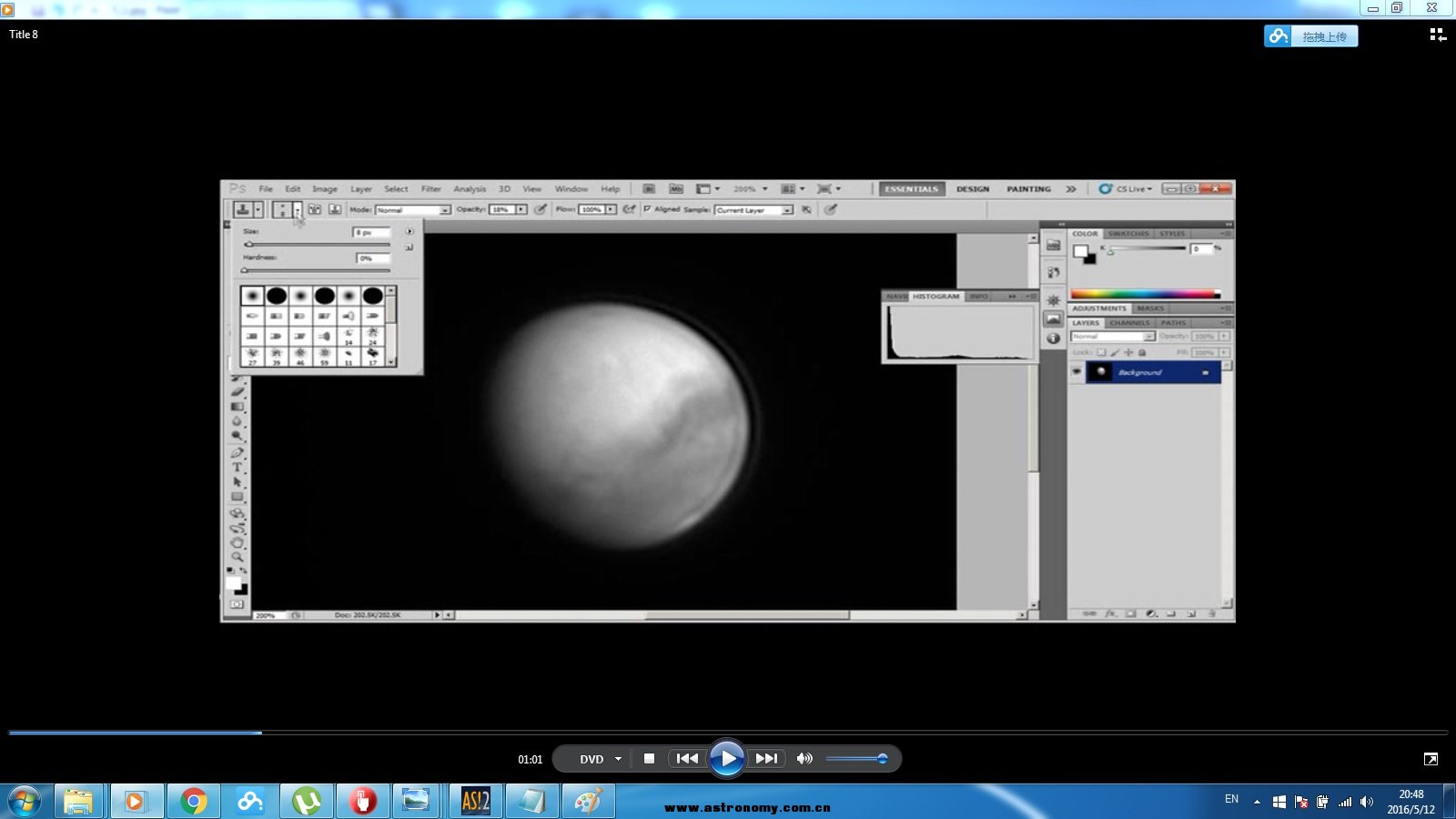Choose brush preset numbered 14

click(x=349, y=337)
